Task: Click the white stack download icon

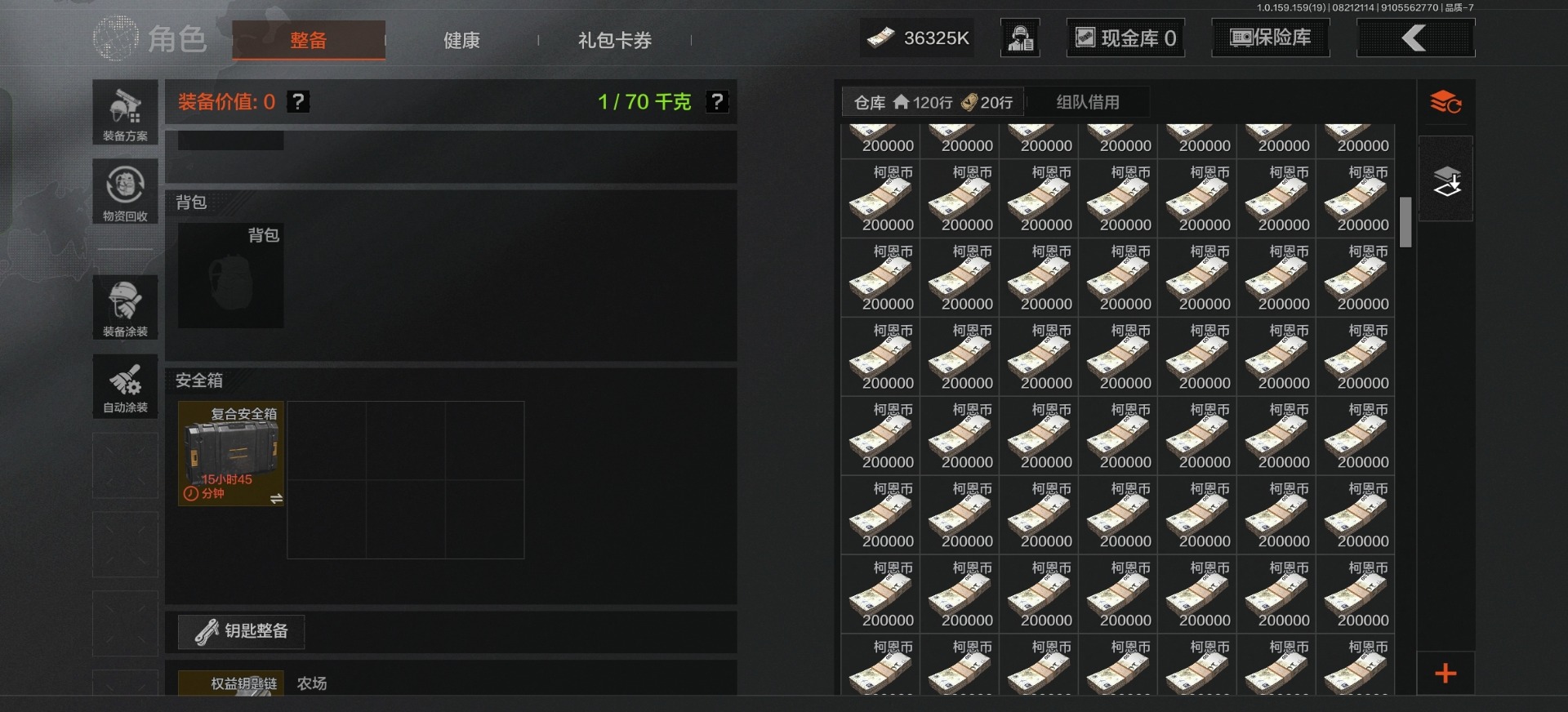Action: pos(1445,180)
